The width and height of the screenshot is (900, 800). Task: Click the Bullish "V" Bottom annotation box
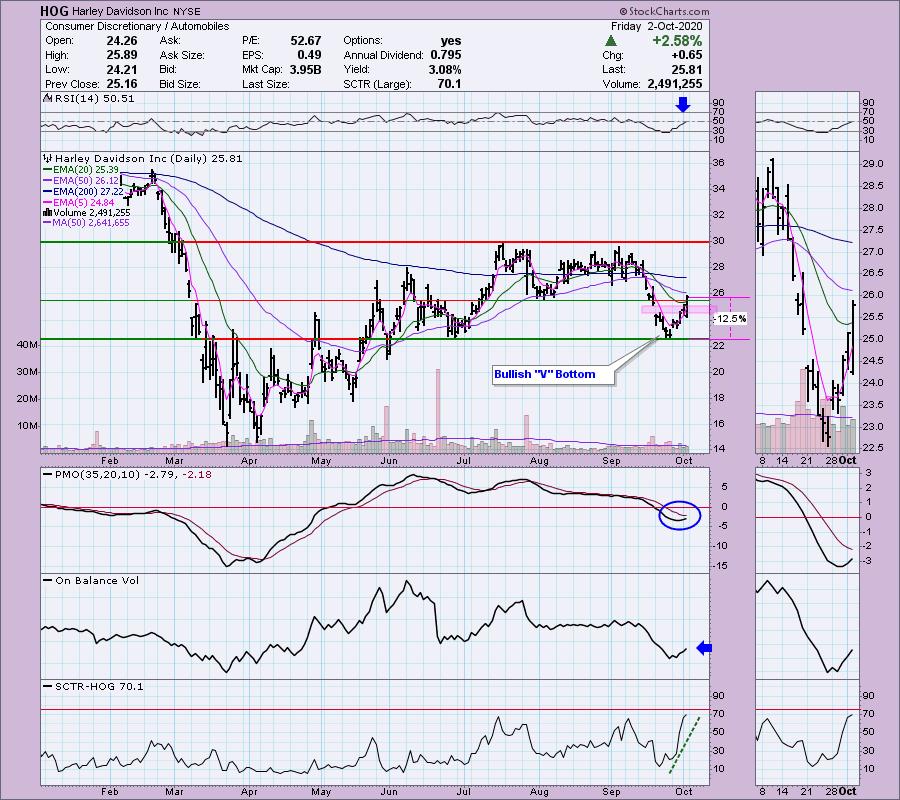pos(544,374)
